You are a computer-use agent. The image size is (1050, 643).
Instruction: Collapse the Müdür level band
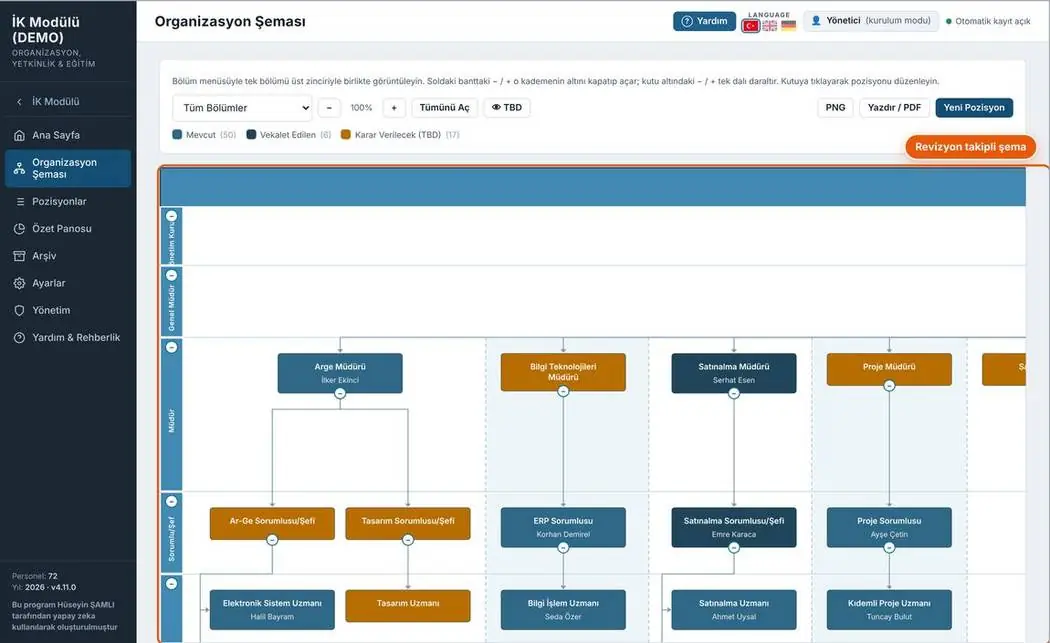171,347
